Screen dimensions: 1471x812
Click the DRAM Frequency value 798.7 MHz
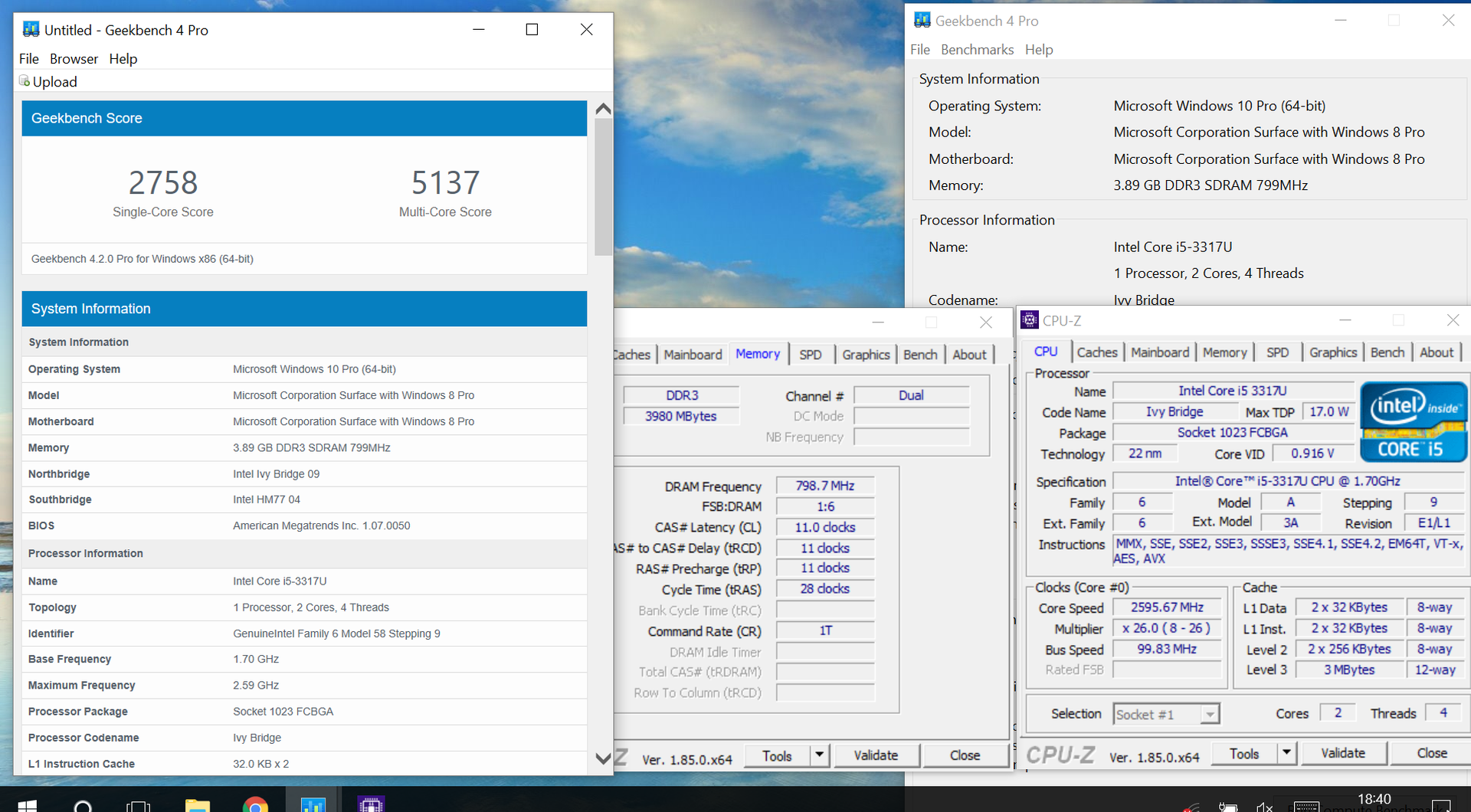tap(825, 486)
